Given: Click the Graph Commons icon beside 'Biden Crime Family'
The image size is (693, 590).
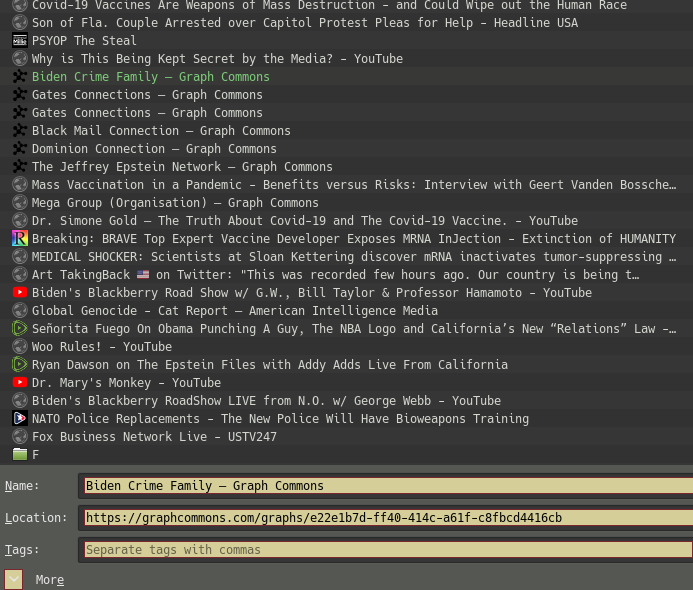Looking at the screenshot, I should (19, 76).
